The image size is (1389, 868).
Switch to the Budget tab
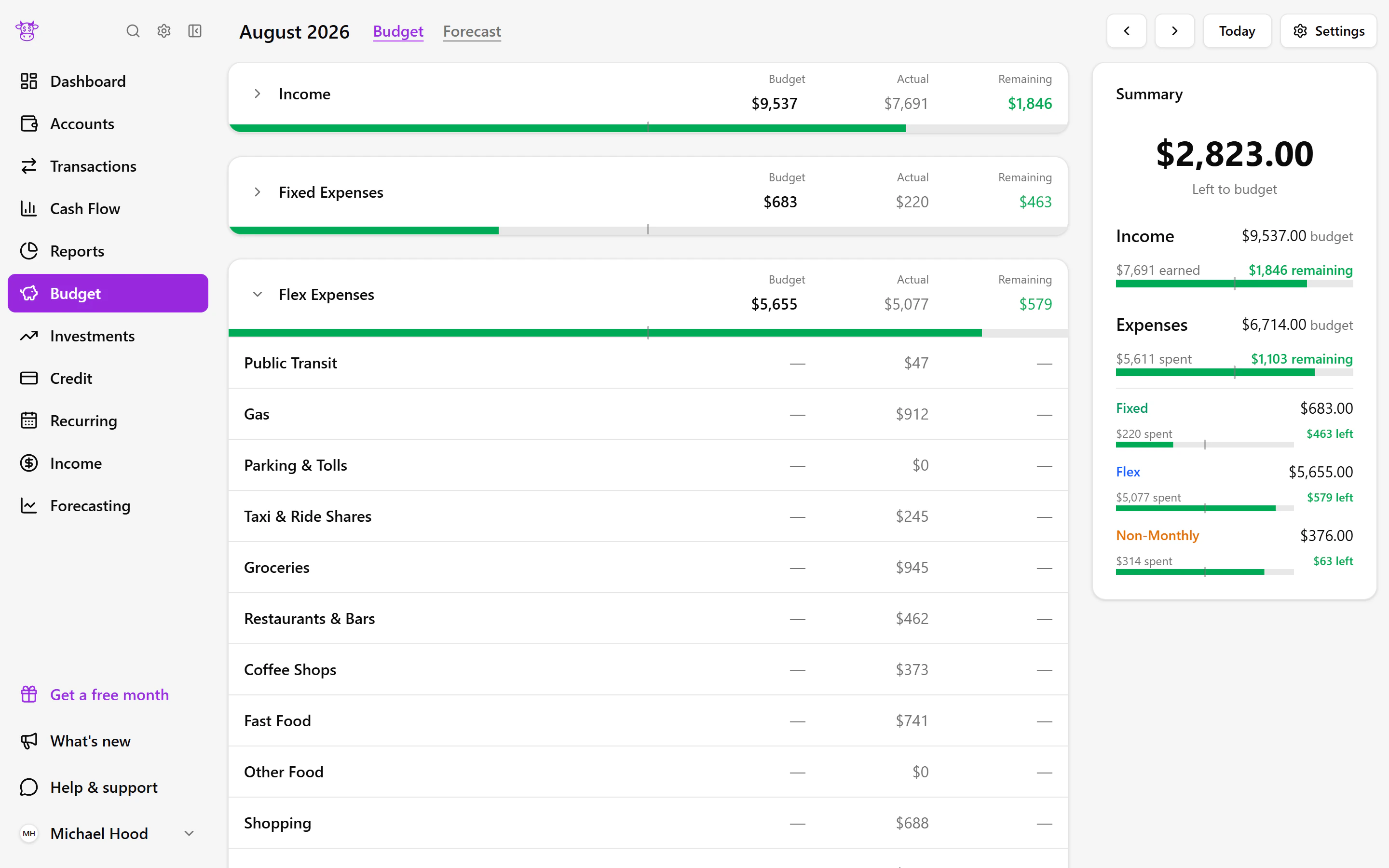point(398,31)
